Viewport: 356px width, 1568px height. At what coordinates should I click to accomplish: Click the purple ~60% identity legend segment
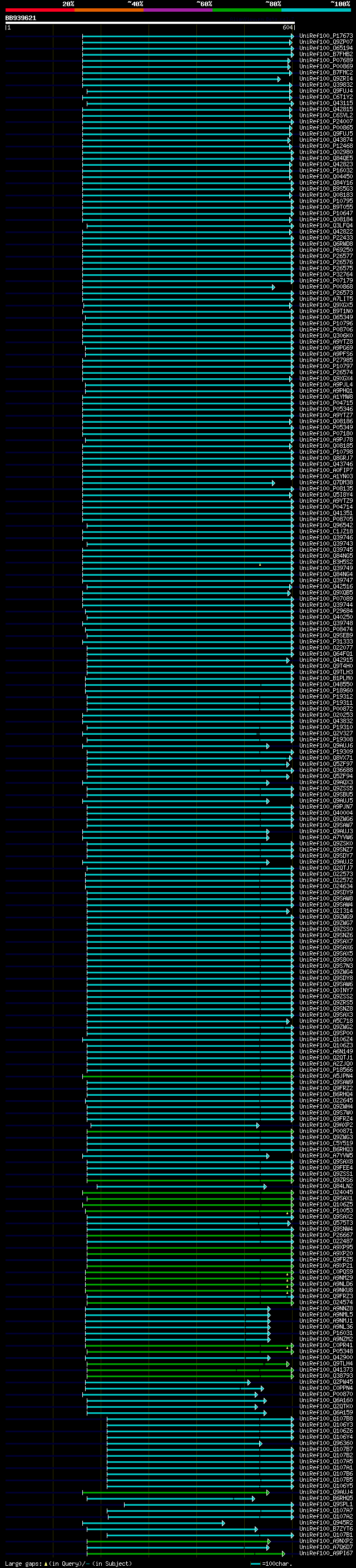coord(179,10)
